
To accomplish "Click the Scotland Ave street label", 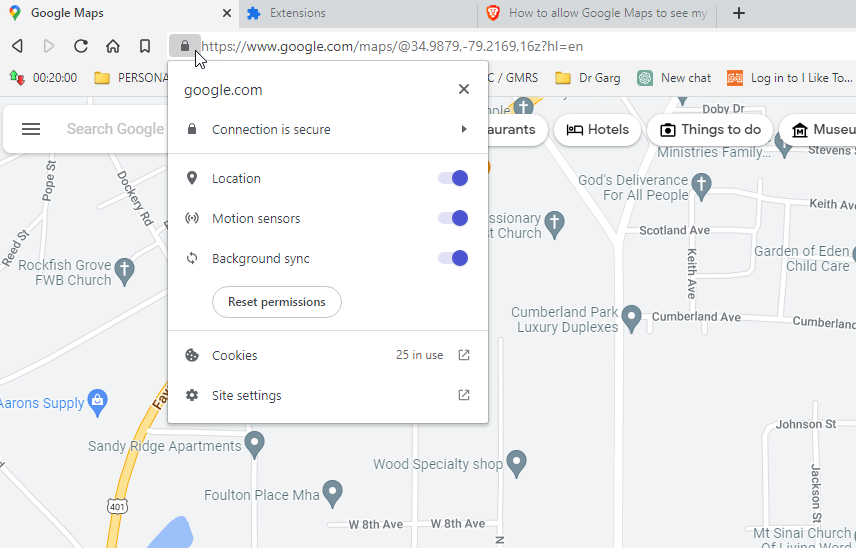I will 675,230.
